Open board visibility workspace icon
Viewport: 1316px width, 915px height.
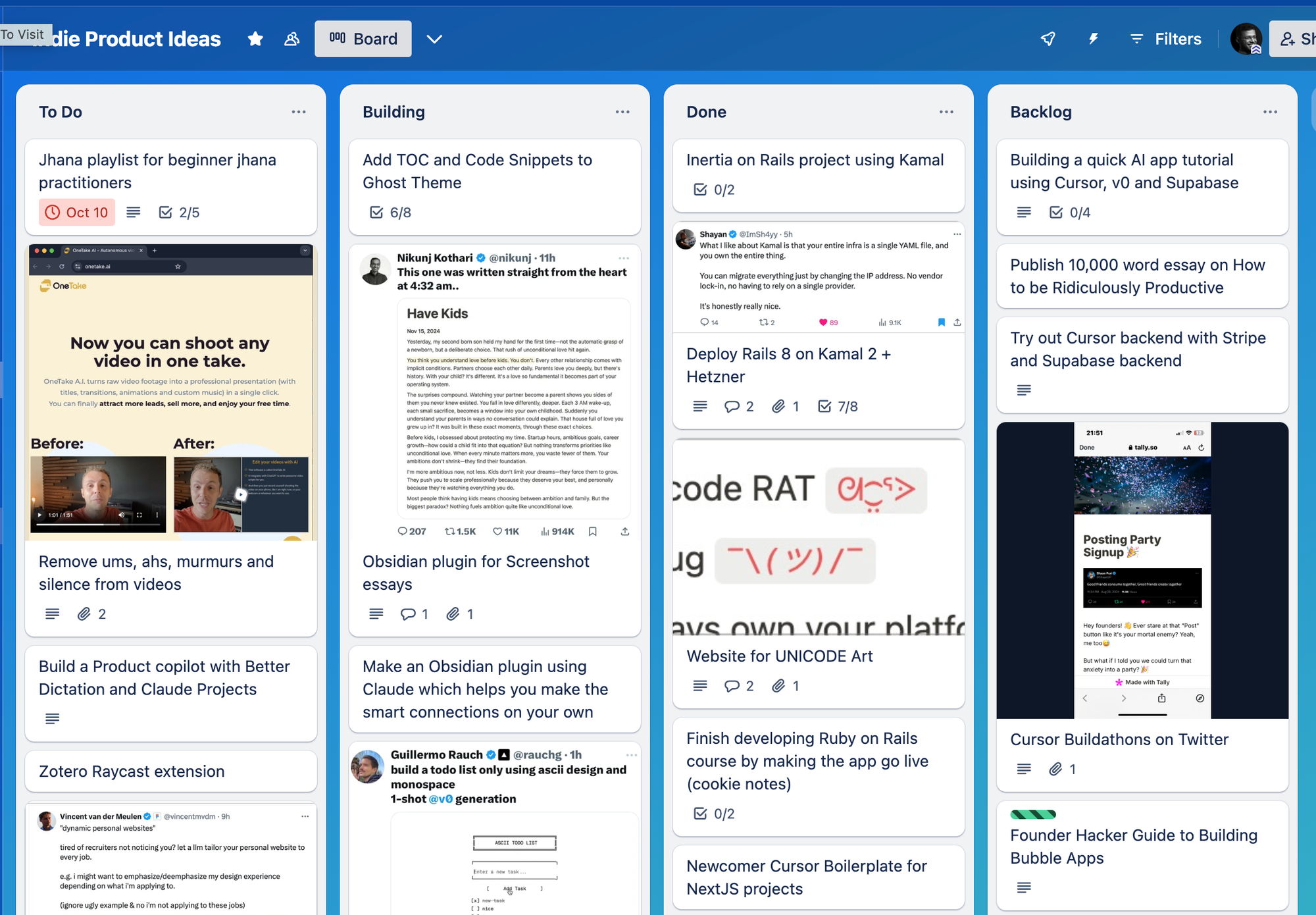point(291,39)
